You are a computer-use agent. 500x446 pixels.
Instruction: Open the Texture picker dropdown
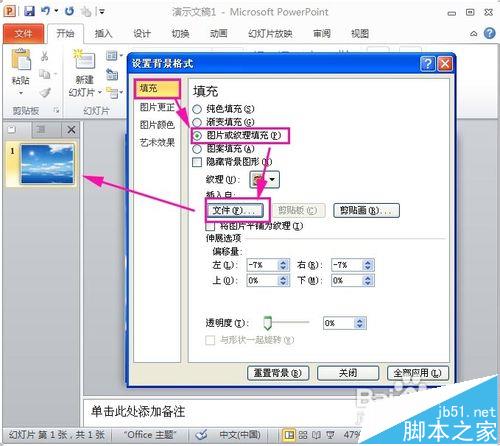pyautogui.click(x=264, y=180)
